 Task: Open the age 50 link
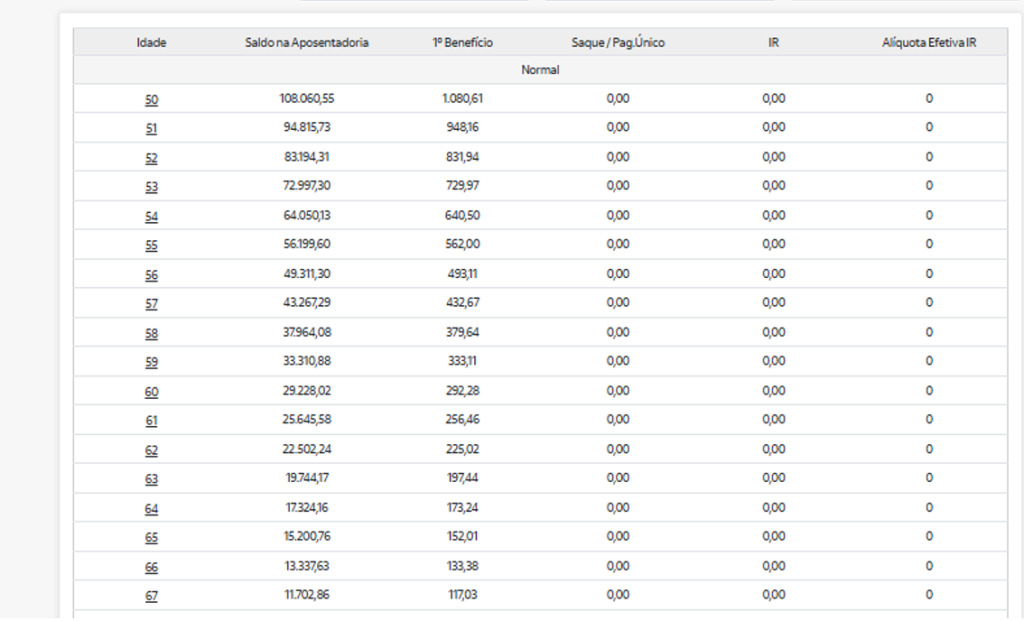point(151,100)
